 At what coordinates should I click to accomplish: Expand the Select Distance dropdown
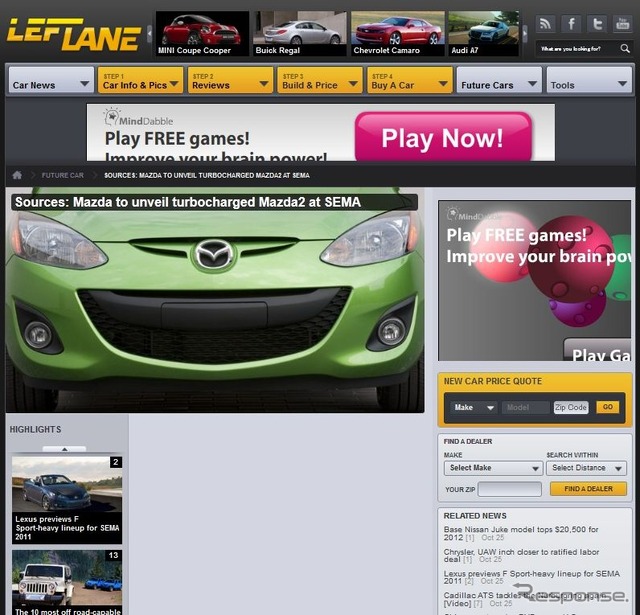point(586,468)
